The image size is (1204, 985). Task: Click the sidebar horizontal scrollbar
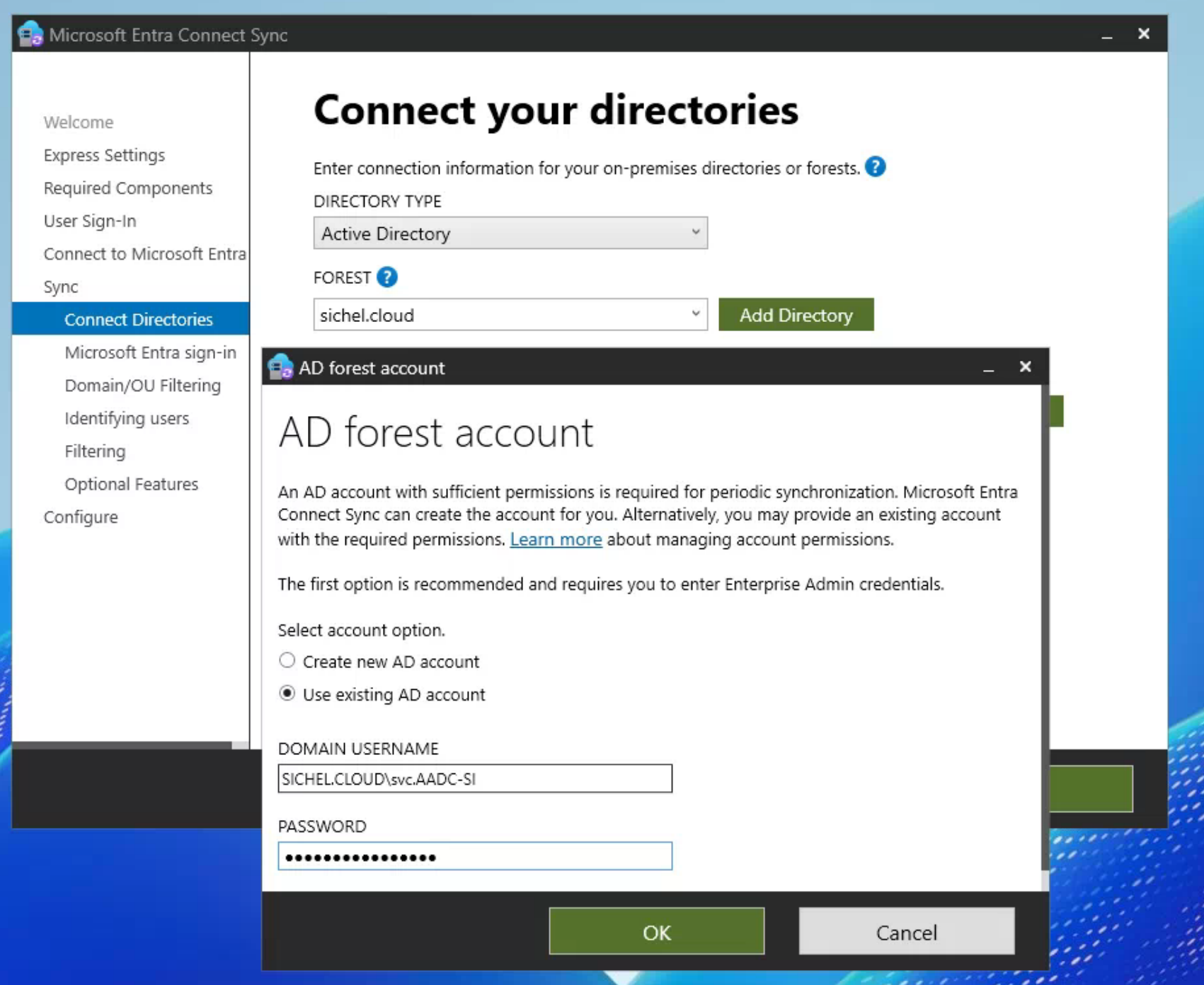[x=122, y=745]
